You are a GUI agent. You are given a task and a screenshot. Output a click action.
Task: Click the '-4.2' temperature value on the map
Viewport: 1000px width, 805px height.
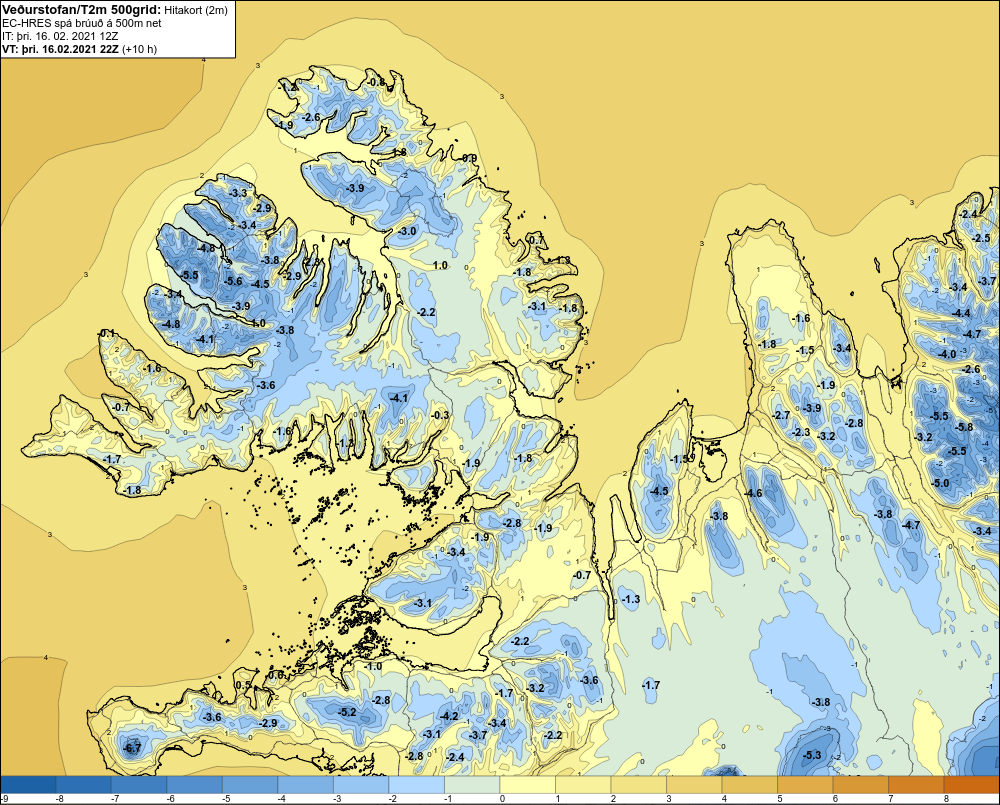[449, 716]
